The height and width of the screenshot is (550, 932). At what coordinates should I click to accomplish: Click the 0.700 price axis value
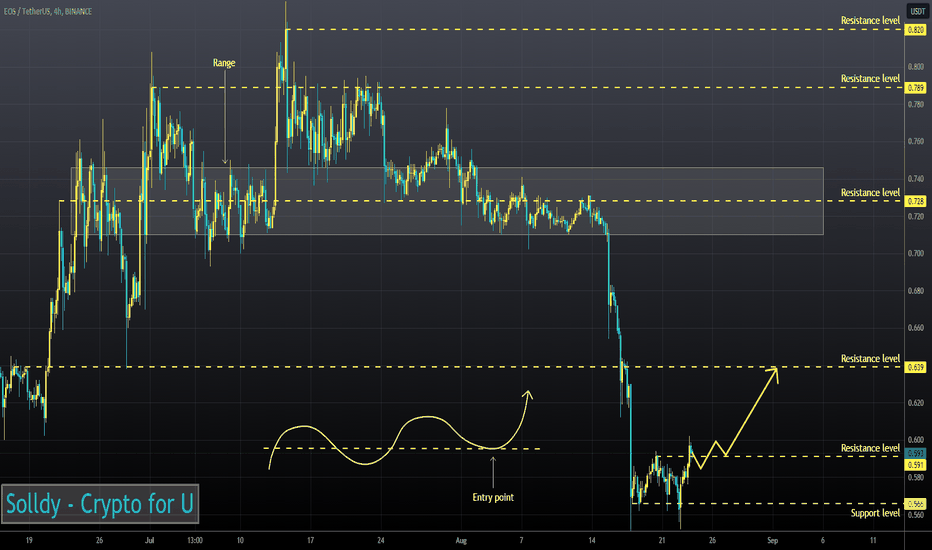point(915,253)
